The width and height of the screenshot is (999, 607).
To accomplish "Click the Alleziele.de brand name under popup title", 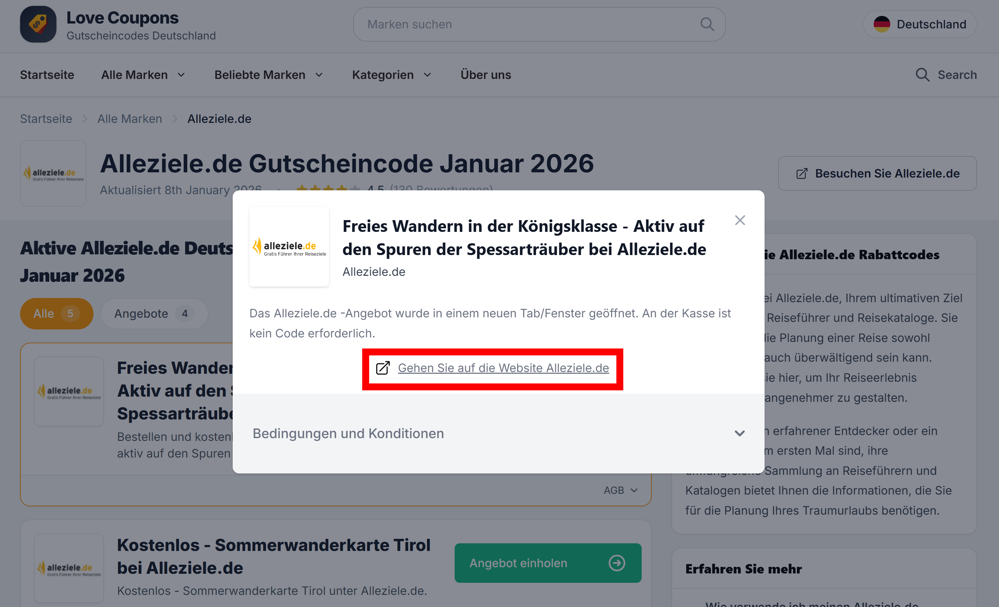I will 373,272.
